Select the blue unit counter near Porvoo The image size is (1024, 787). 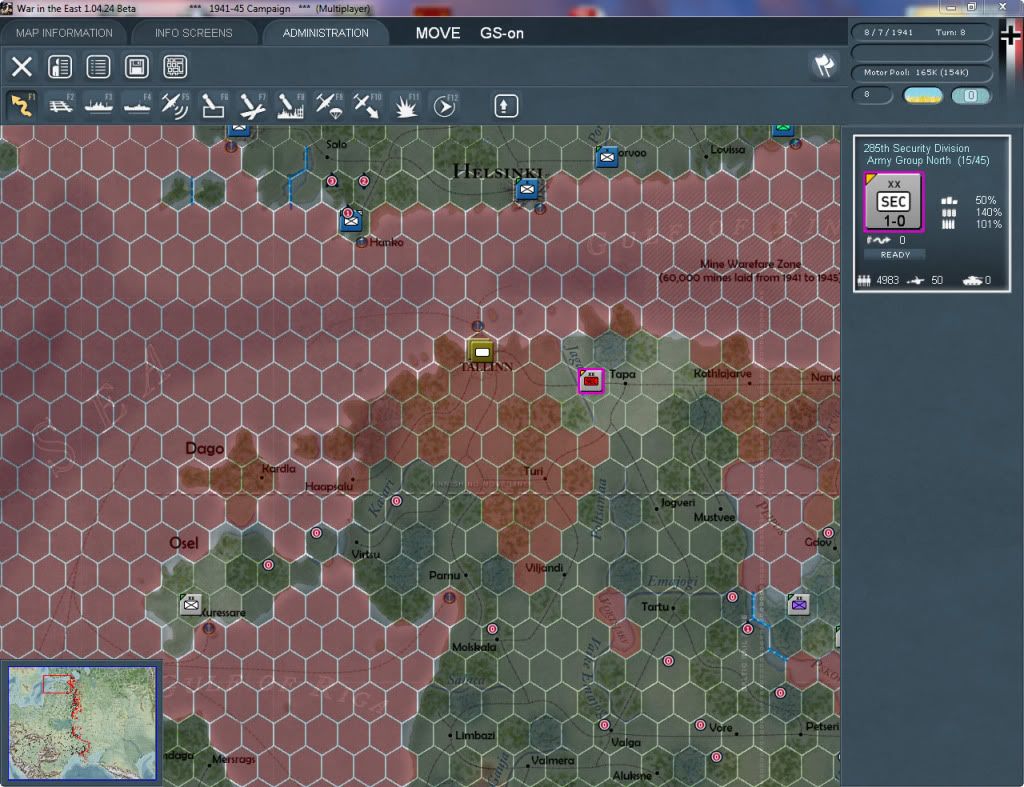607,157
